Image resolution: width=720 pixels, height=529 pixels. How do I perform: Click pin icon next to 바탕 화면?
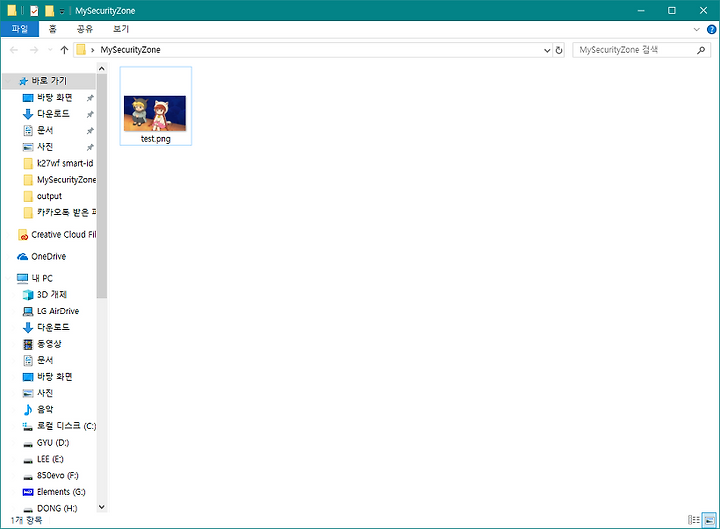90,98
